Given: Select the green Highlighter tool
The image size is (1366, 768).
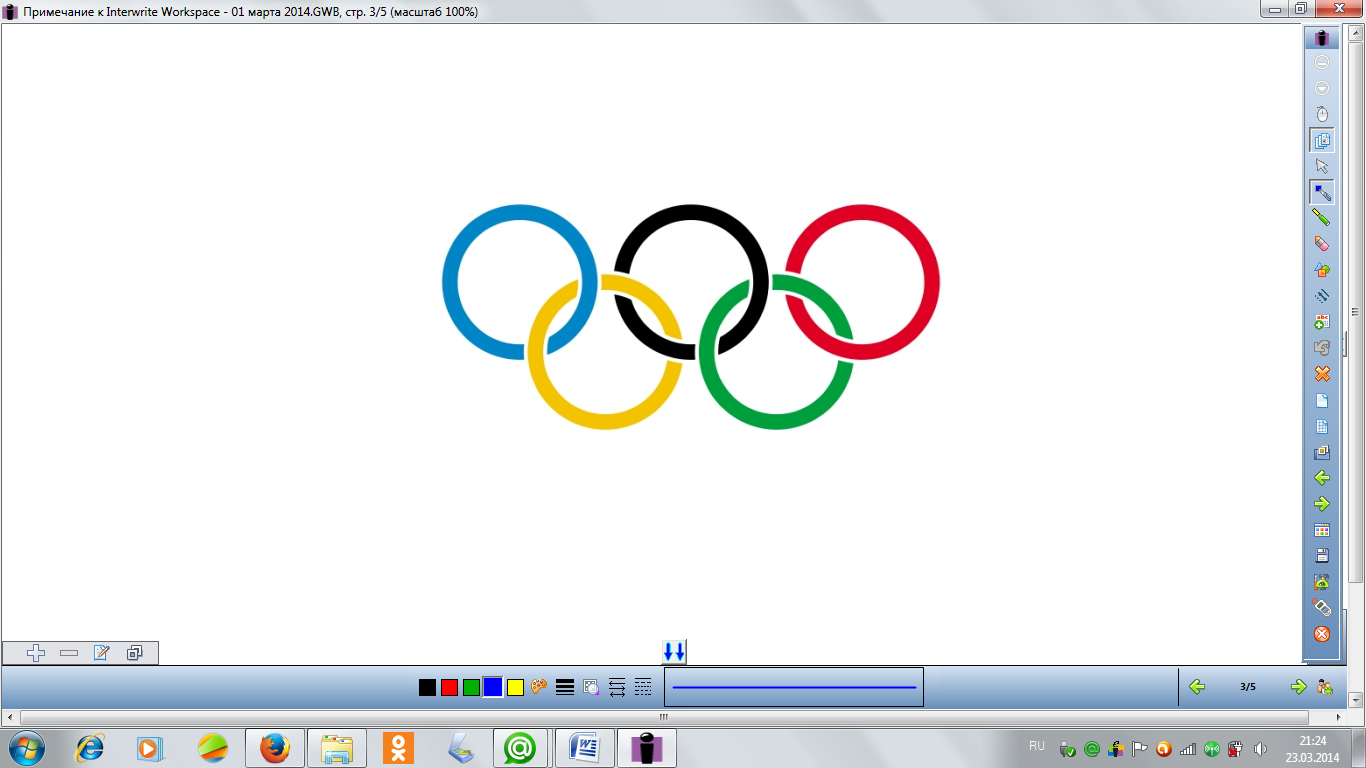Looking at the screenshot, I should pos(1322,218).
